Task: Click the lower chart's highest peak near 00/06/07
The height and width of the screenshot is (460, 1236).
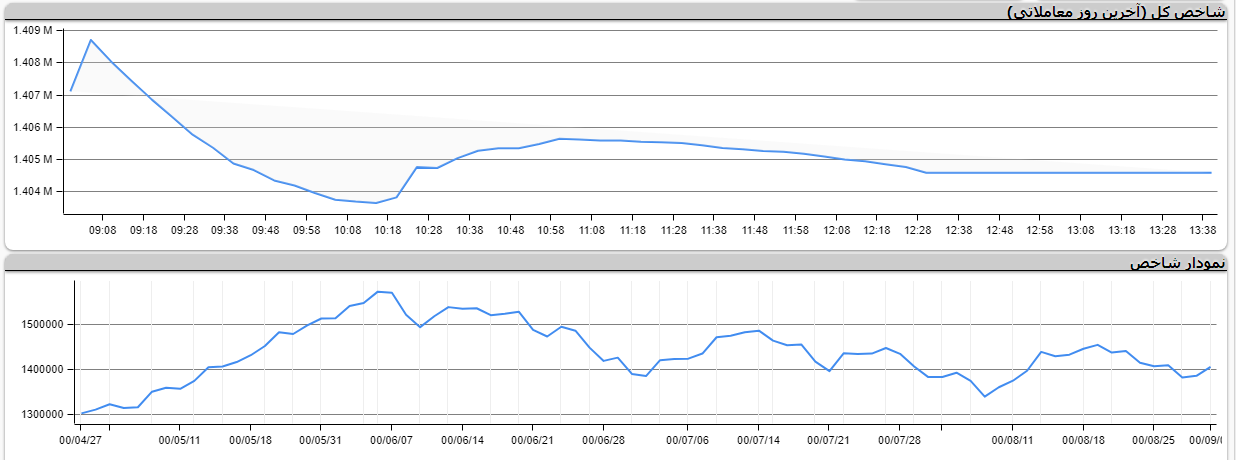Action: 378,291
